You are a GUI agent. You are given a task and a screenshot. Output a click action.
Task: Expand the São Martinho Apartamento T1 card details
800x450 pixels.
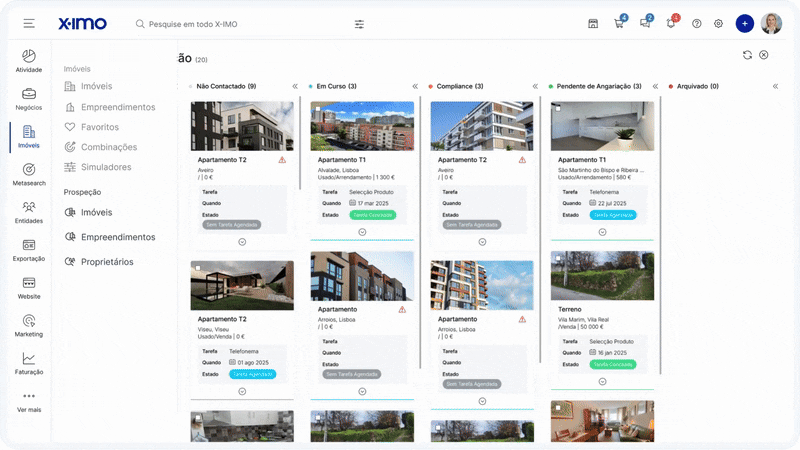coord(602,231)
